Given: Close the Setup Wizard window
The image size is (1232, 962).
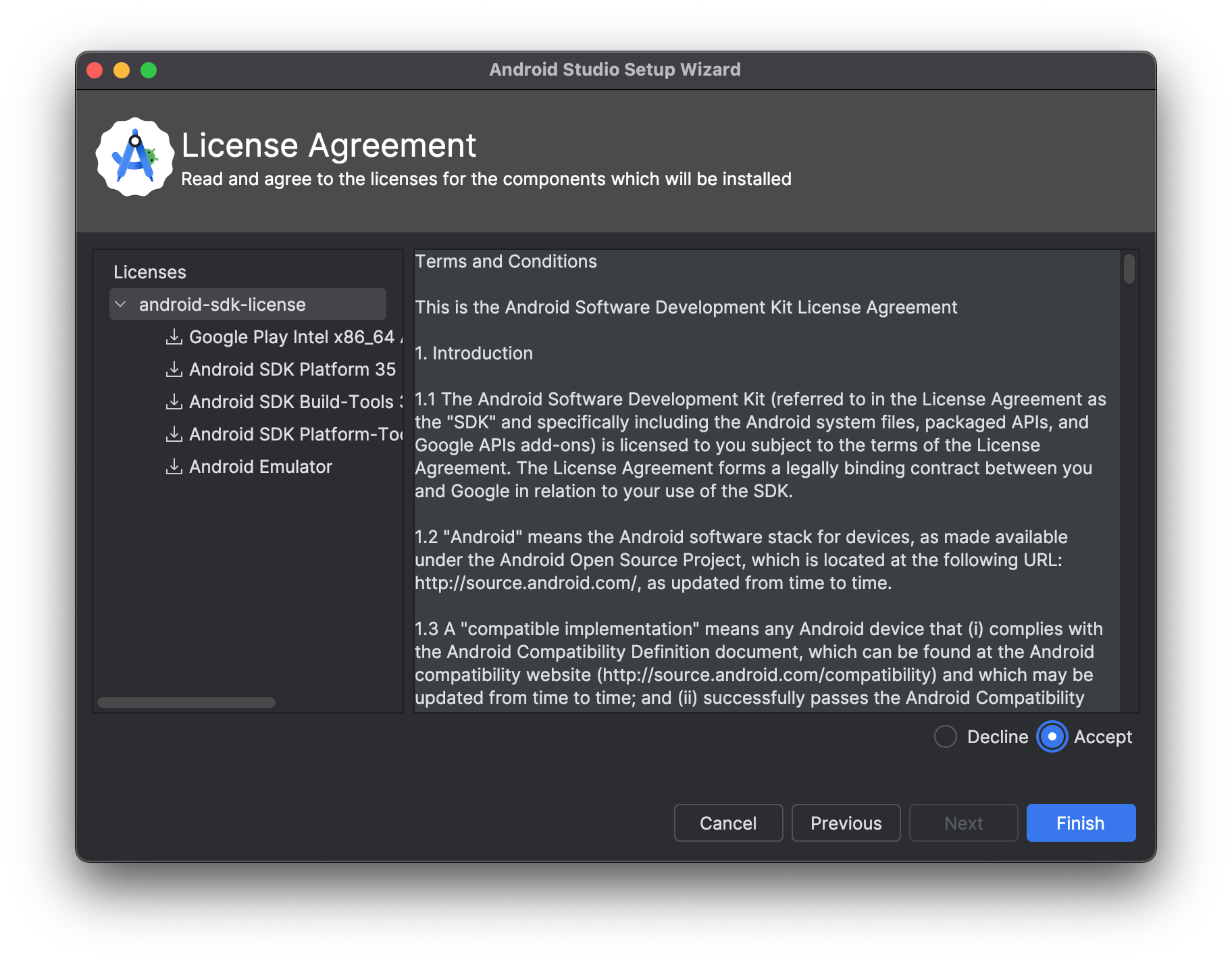Looking at the screenshot, I should 95,70.
